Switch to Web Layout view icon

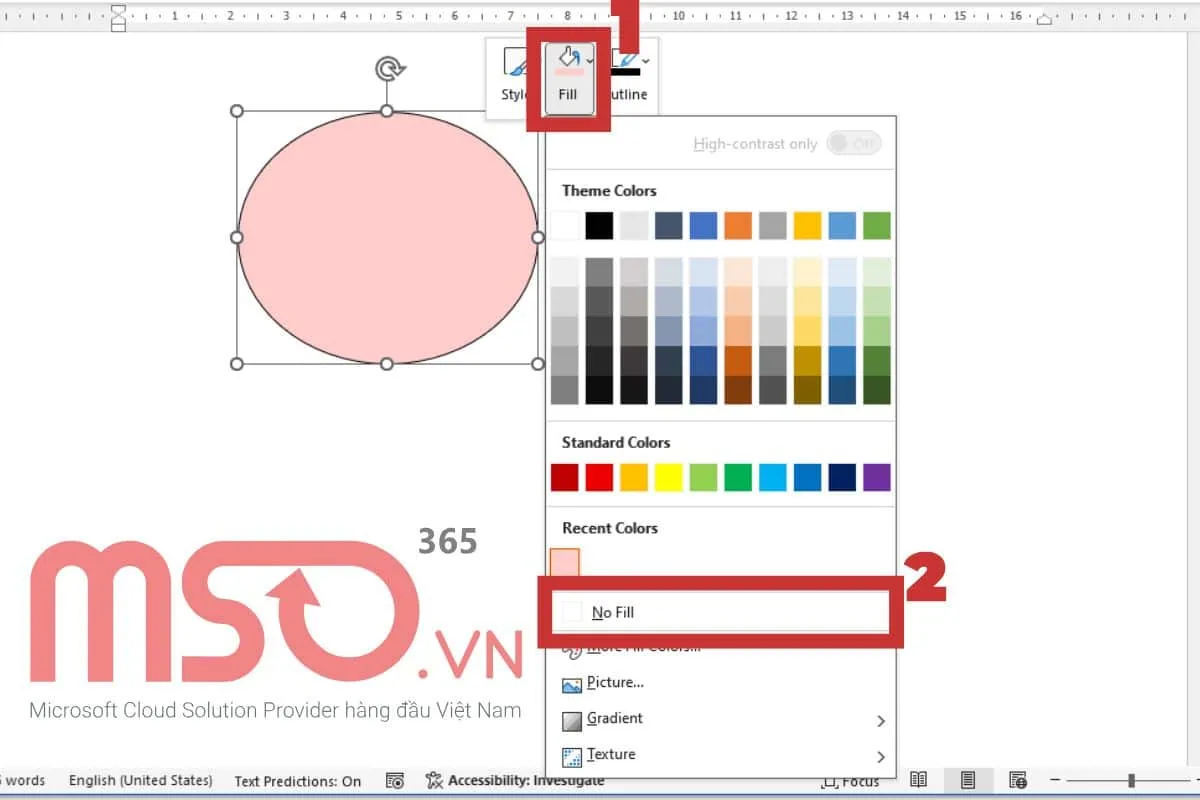coord(1018,780)
